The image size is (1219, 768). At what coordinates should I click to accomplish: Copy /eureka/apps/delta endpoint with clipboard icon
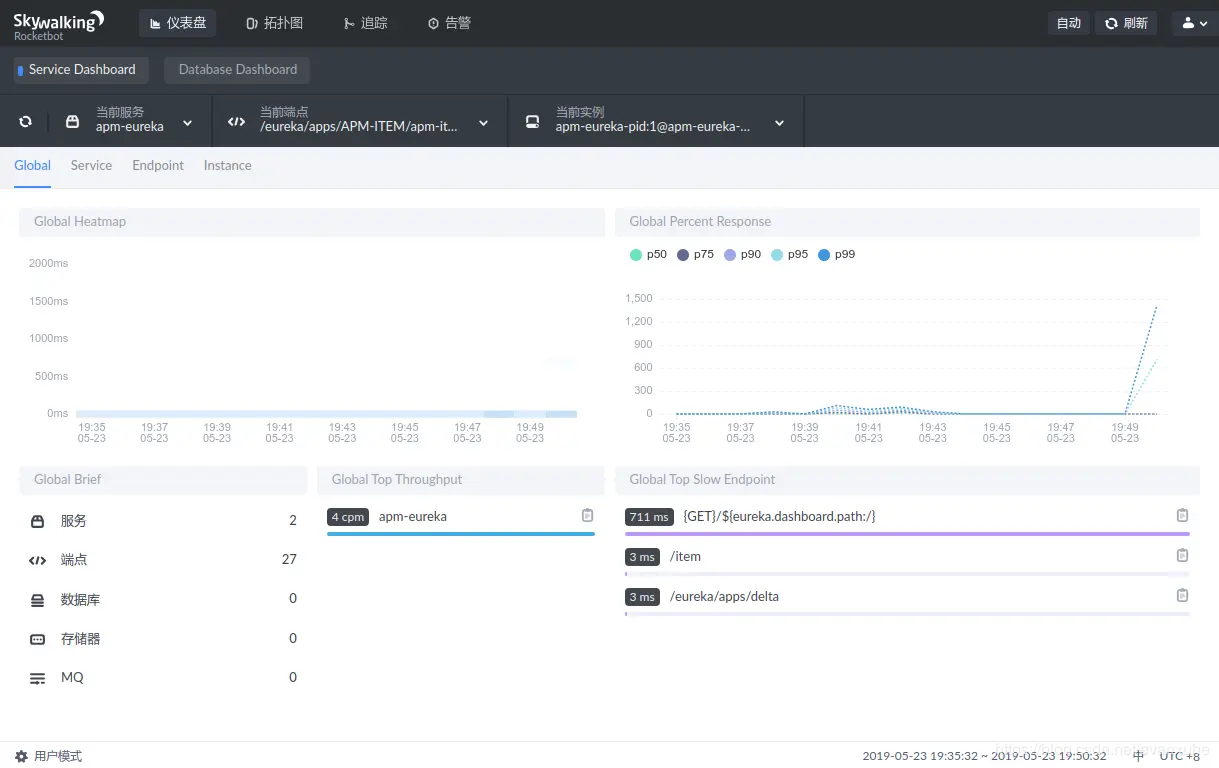click(1182, 596)
